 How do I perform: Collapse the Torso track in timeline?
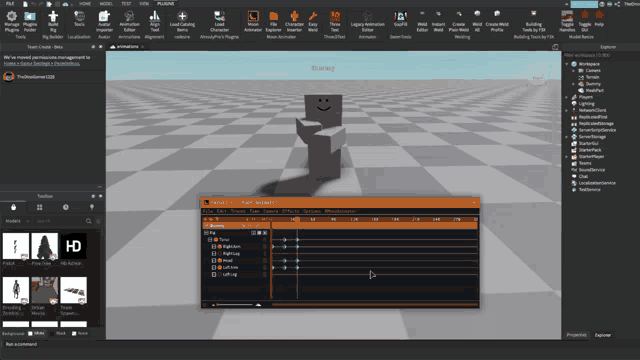pyautogui.click(x=210, y=240)
